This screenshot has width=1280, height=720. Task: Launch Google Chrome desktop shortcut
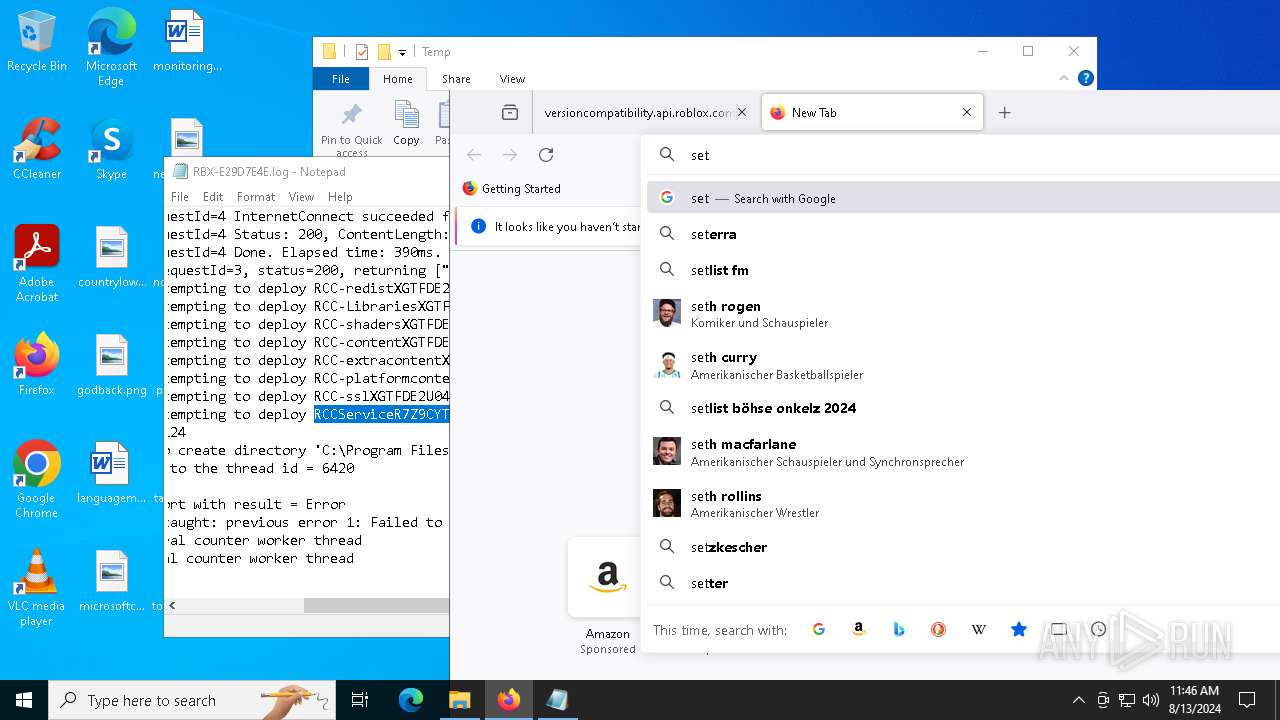(37, 480)
